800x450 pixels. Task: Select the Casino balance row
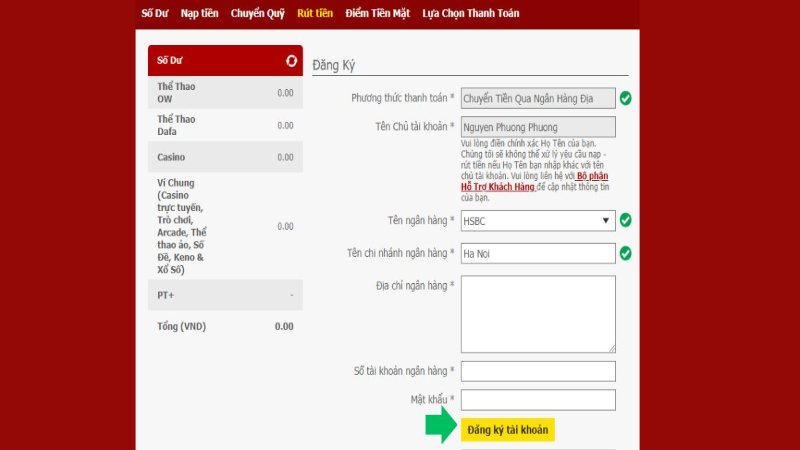coord(225,157)
